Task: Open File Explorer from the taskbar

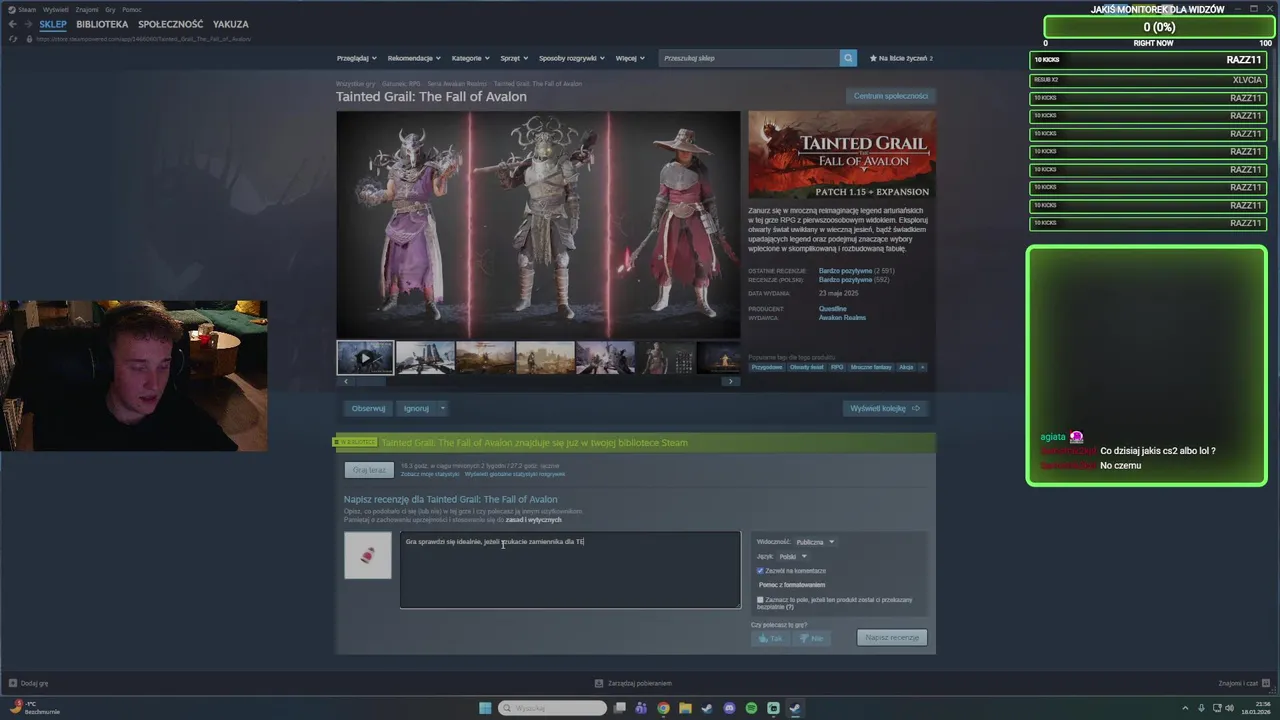Action: click(685, 708)
